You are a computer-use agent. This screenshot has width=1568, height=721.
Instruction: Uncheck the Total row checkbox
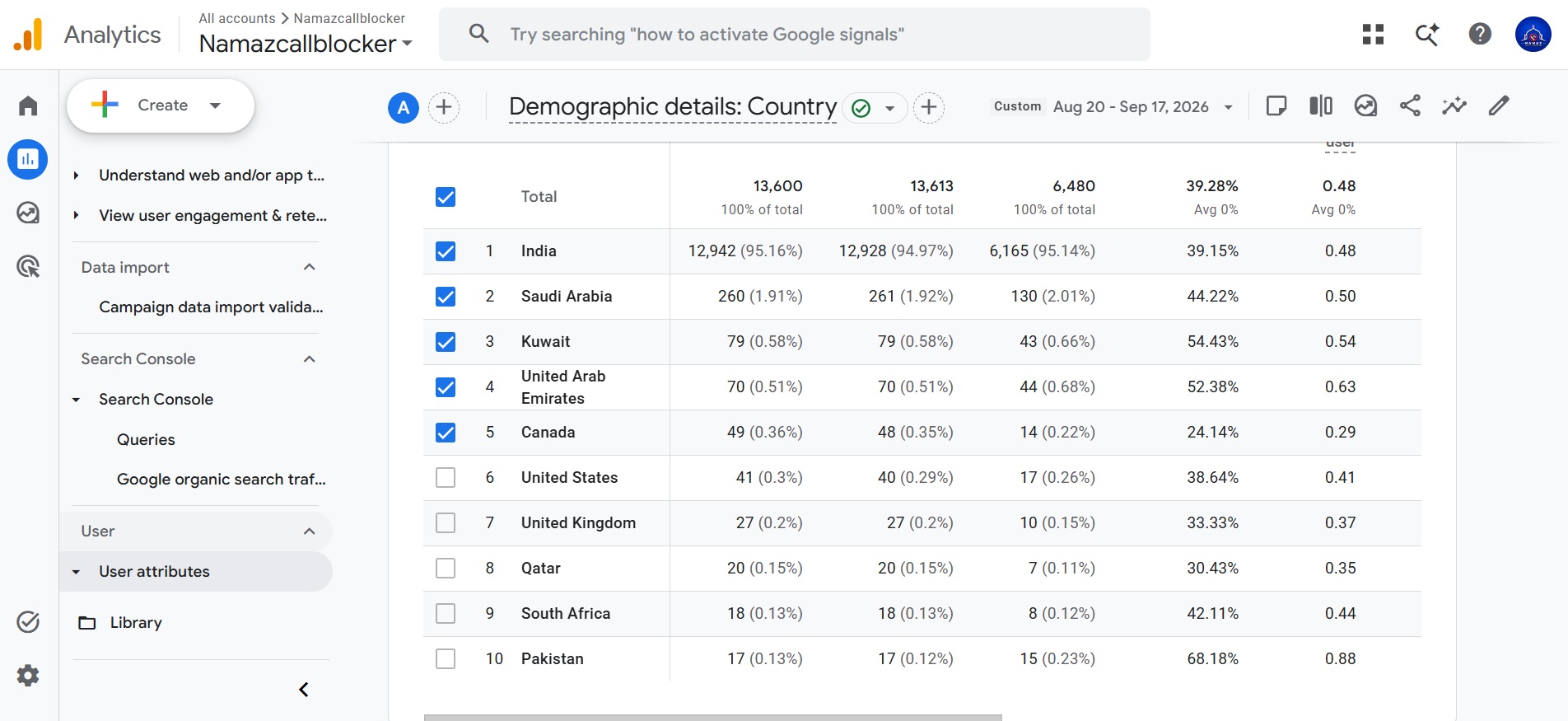(x=446, y=197)
